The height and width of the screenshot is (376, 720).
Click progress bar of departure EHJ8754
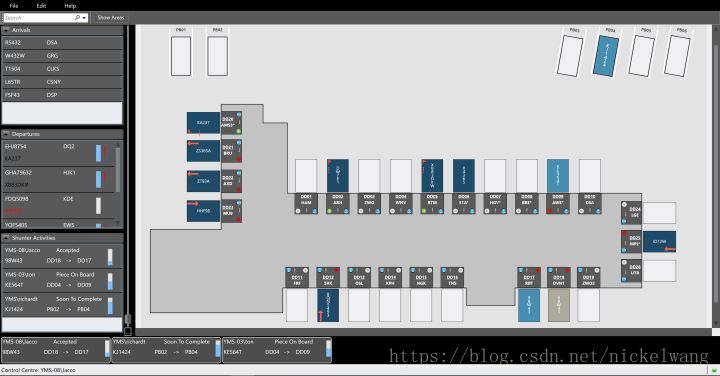pos(98,153)
